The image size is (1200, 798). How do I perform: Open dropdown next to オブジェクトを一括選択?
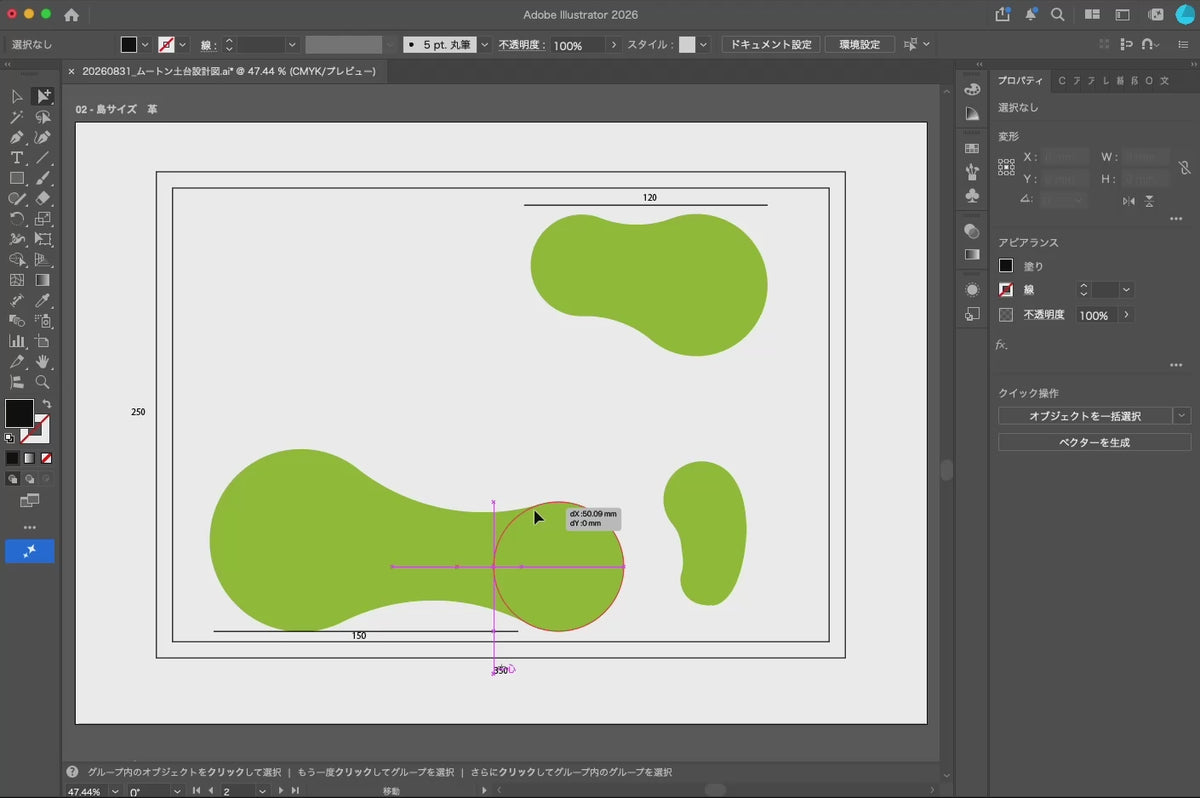pyautogui.click(x=1182, y=416)
